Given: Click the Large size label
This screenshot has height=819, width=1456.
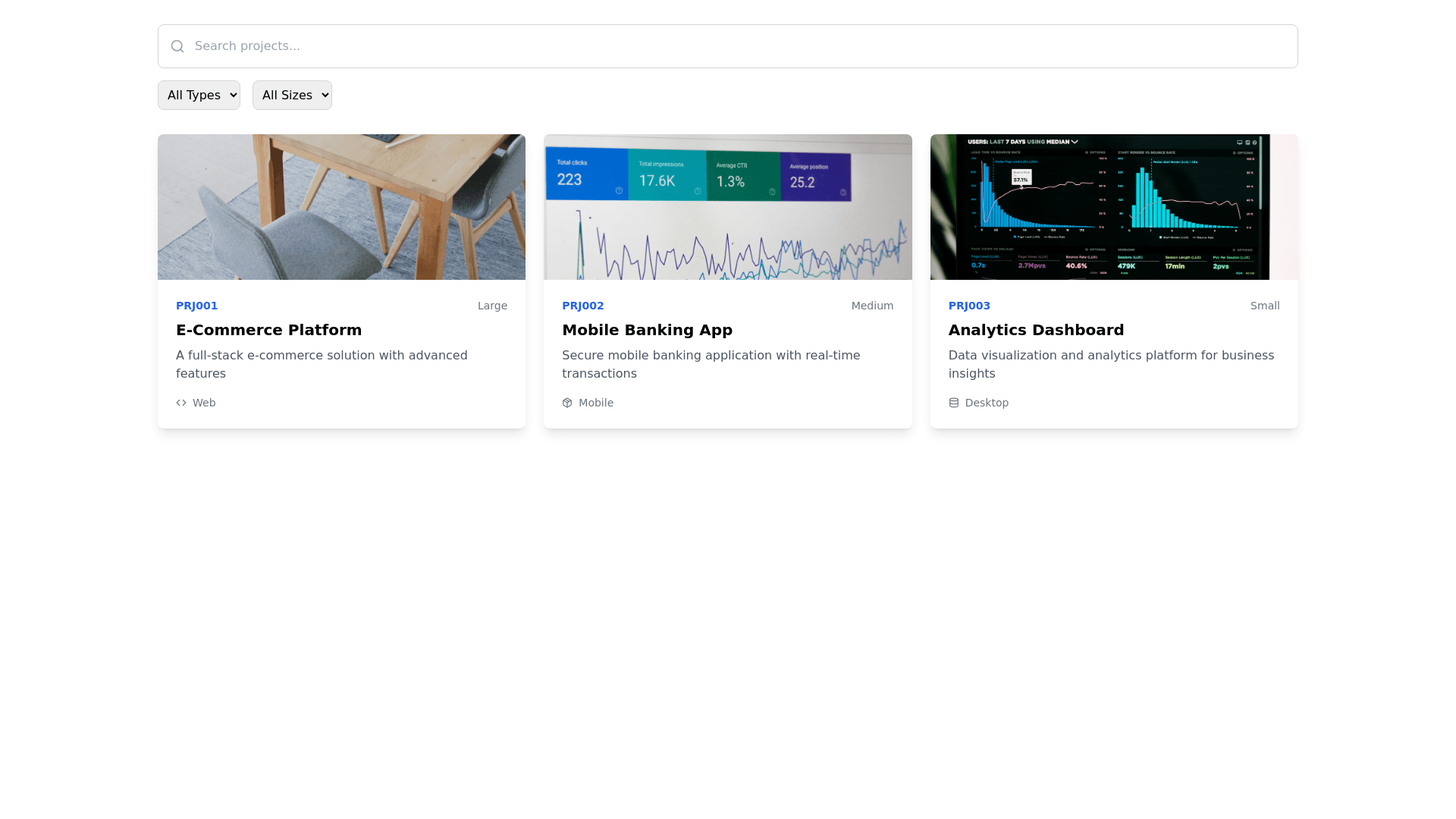Looking at the screenshot, I should point(492,306).
